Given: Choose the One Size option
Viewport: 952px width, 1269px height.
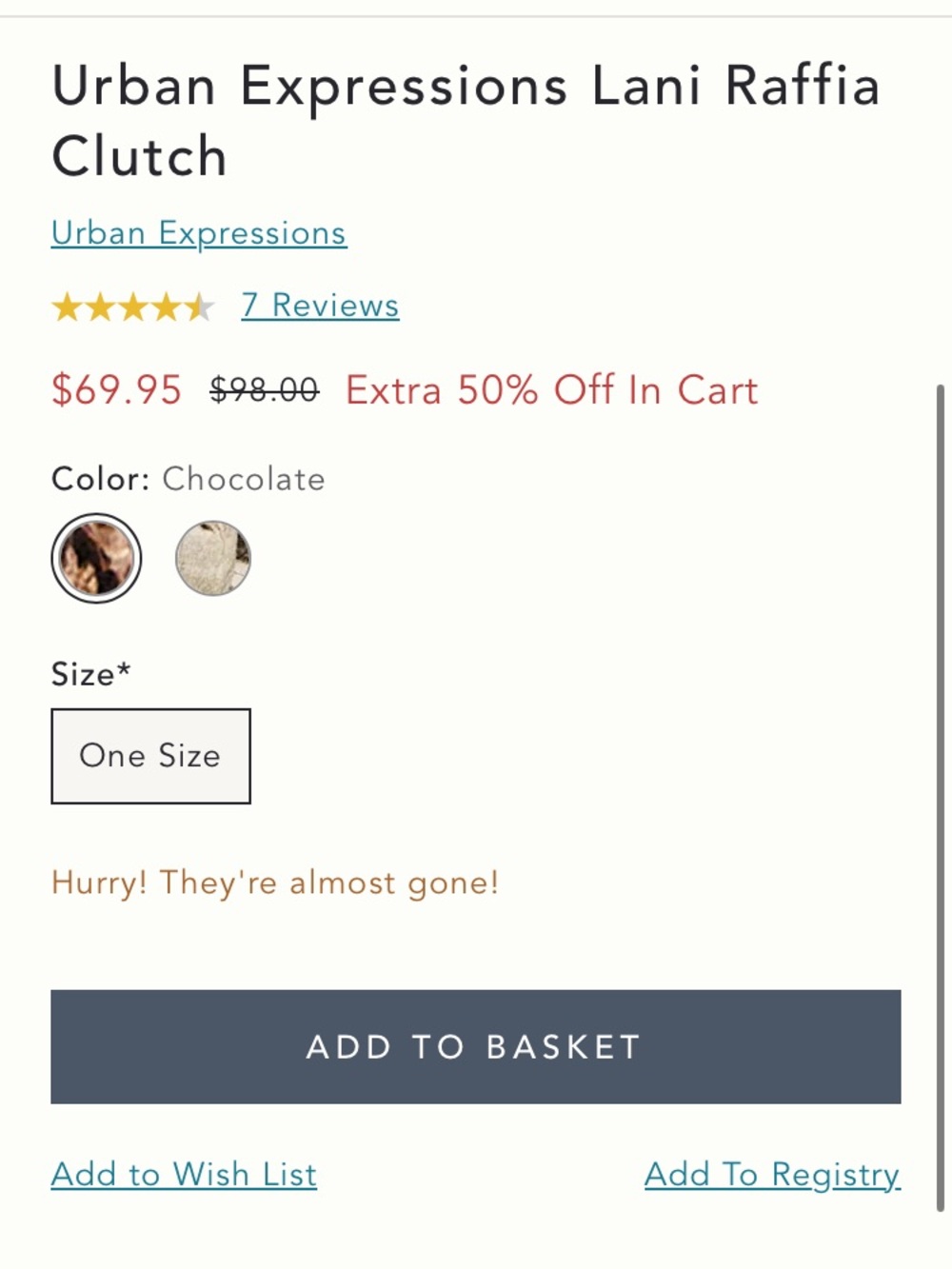Looking at the screenshot, I should click(x=150, y=756).
